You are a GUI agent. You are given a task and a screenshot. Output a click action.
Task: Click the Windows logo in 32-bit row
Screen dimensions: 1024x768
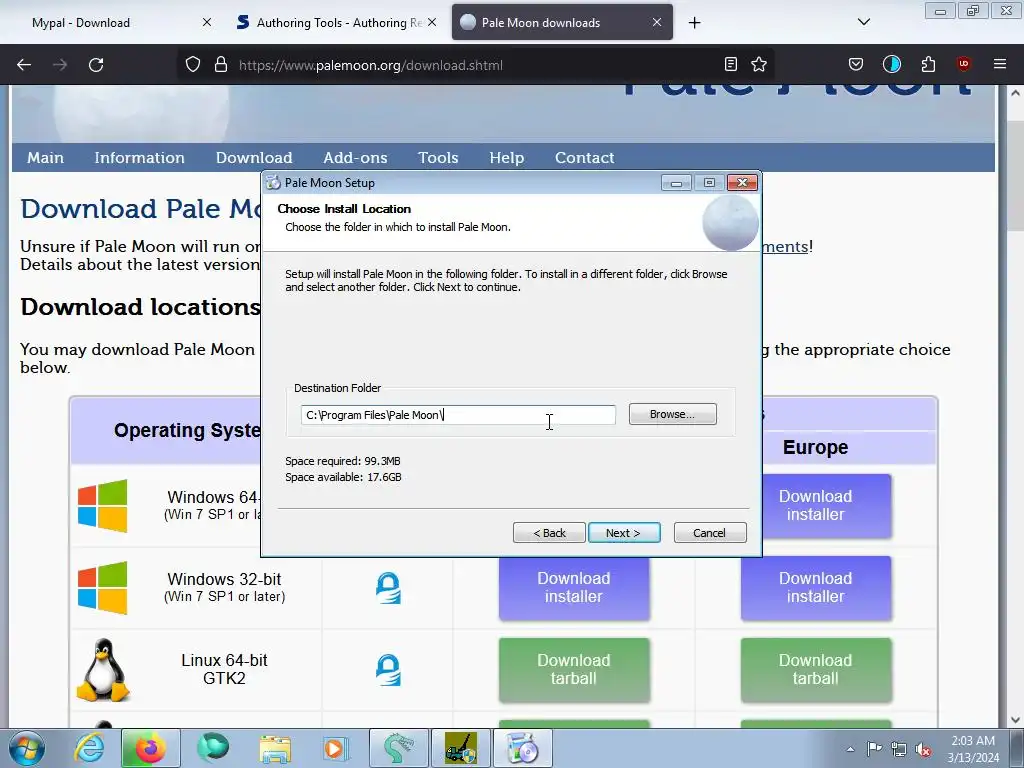pyautogui.click(x=103, y=588)
